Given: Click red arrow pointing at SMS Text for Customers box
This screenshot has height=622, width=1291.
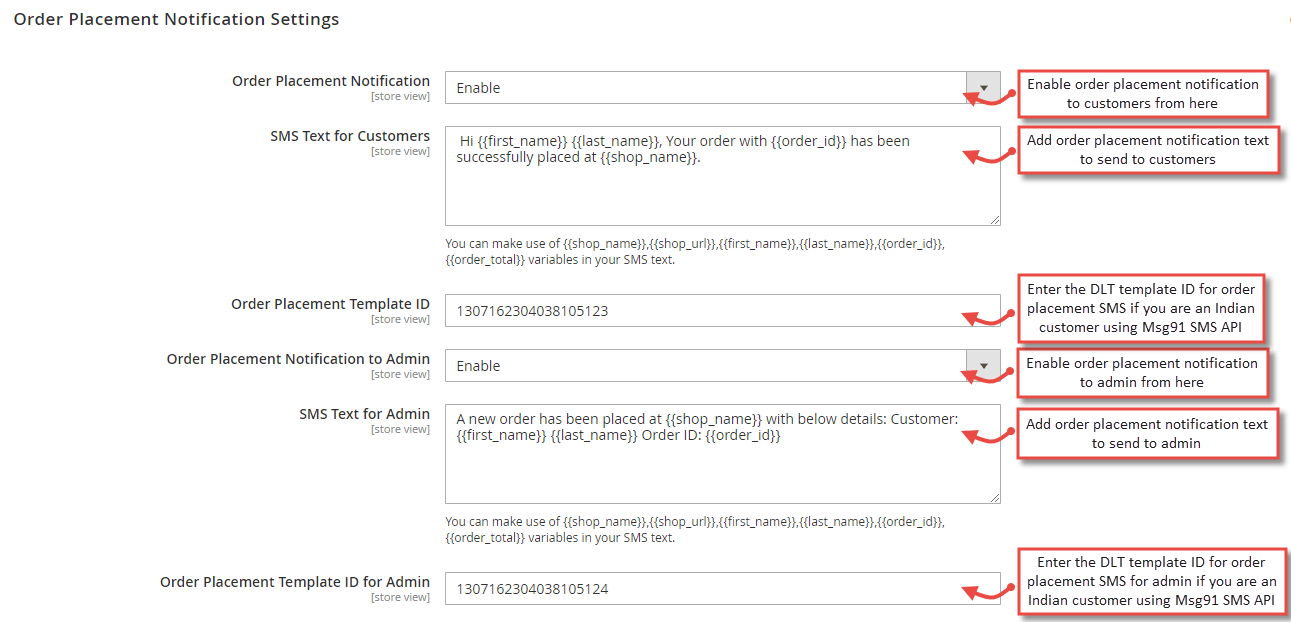Looking at the screenshot, I should point(990,155).
